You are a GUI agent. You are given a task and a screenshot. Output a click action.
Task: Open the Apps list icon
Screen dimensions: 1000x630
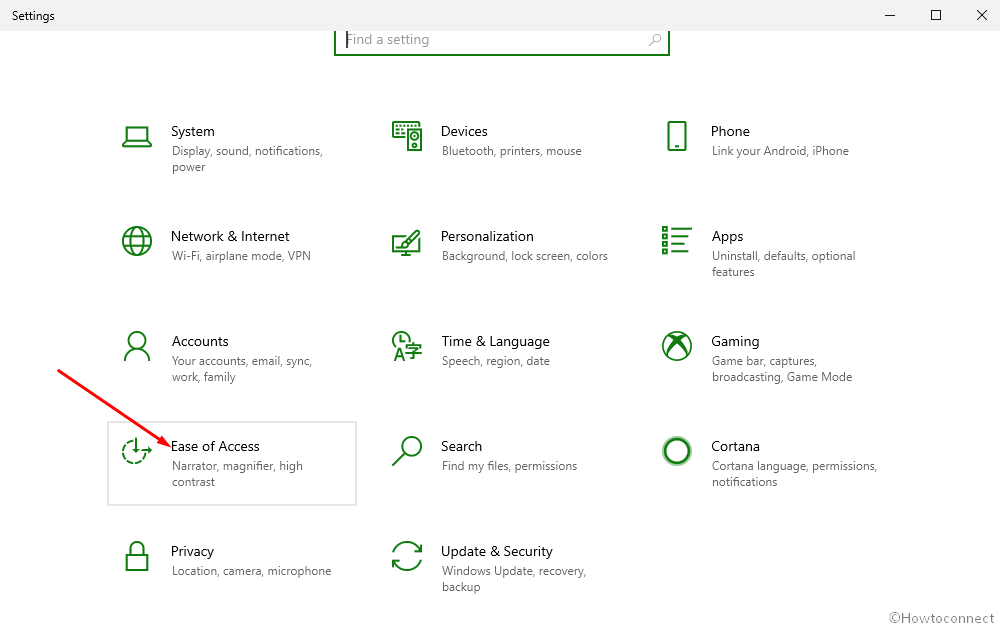click(677, 240)
